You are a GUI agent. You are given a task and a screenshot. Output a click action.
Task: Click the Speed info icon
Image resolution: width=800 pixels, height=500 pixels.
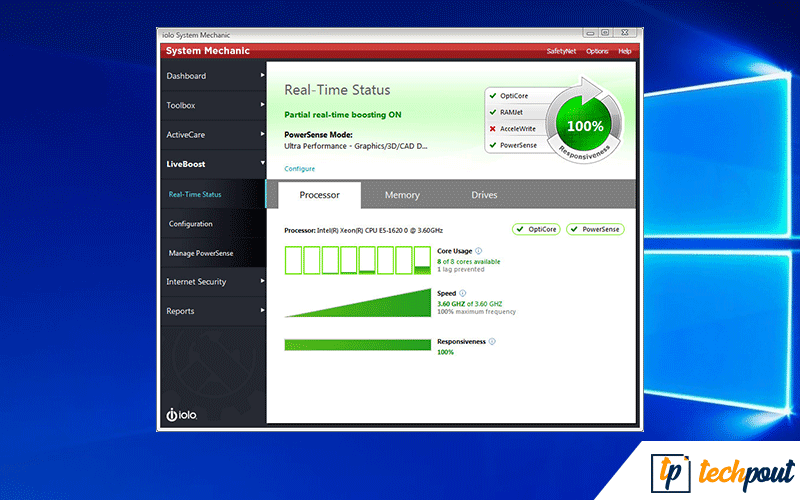pyautogui.click(x=463, y=294)
